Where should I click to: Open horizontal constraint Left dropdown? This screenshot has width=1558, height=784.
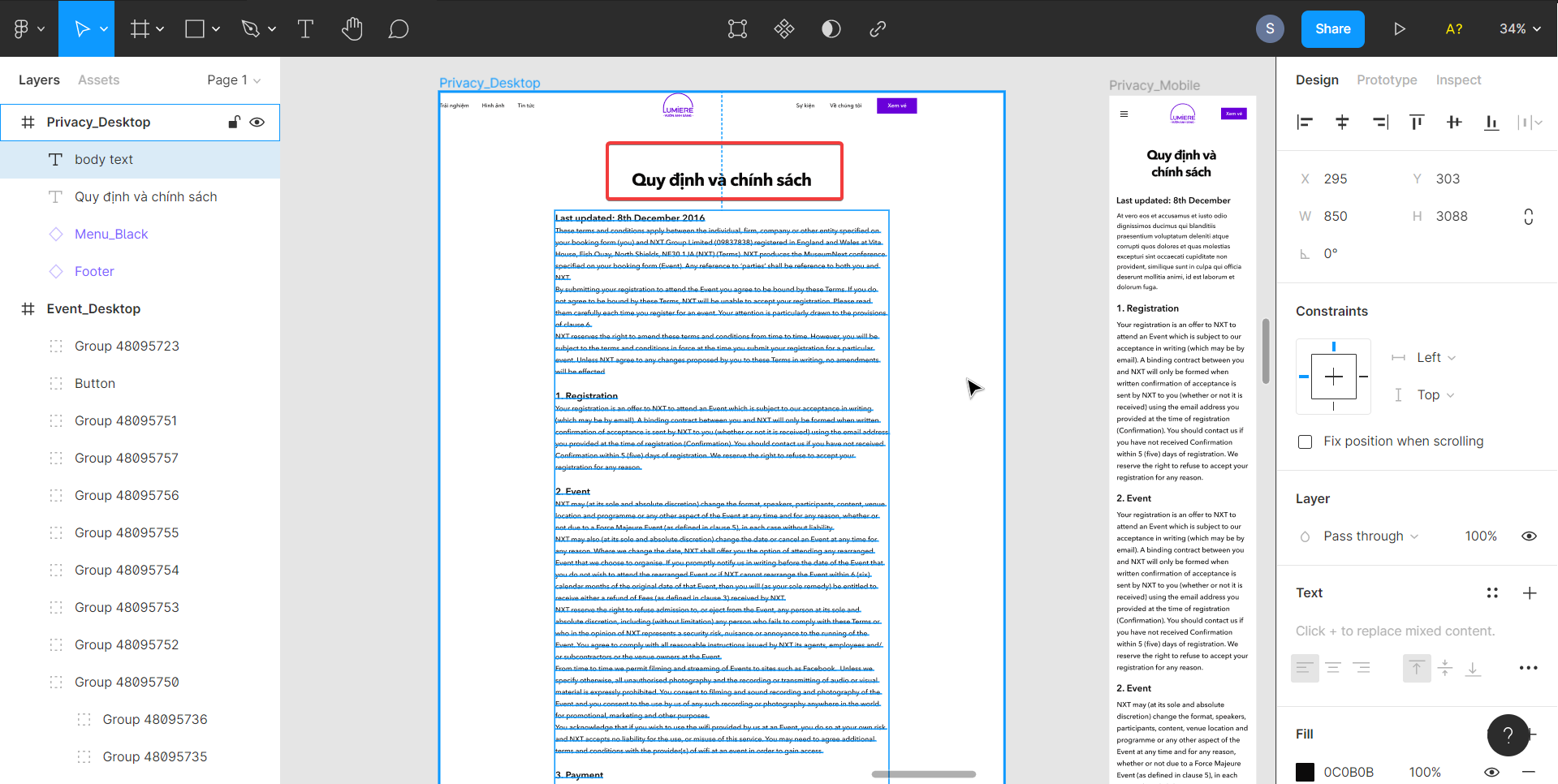click(1435, 358)
